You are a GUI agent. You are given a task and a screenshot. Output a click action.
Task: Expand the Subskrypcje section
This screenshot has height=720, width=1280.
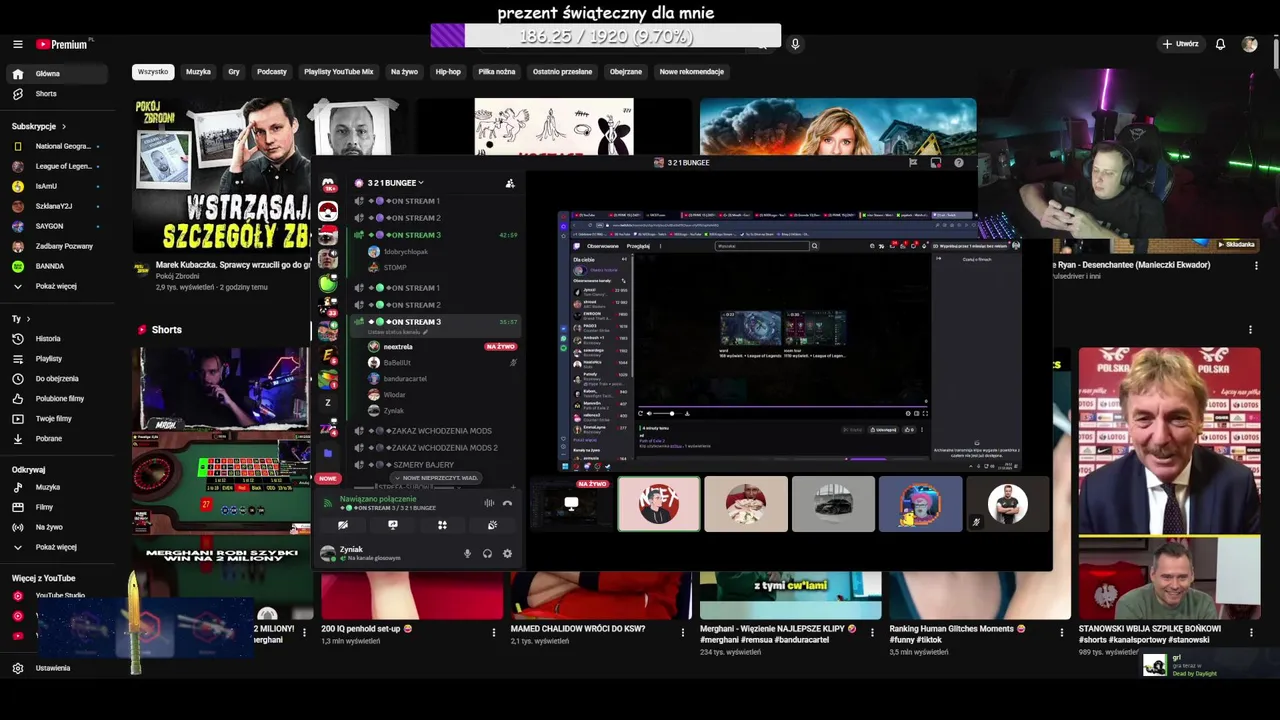[39, 127]
